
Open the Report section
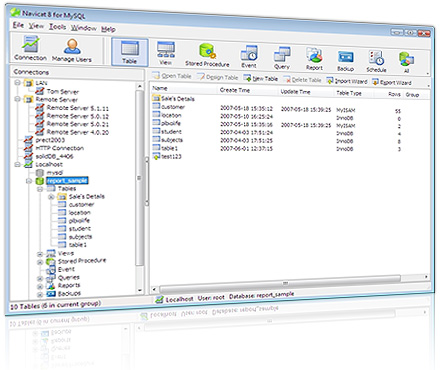click(x=314, y=59)
